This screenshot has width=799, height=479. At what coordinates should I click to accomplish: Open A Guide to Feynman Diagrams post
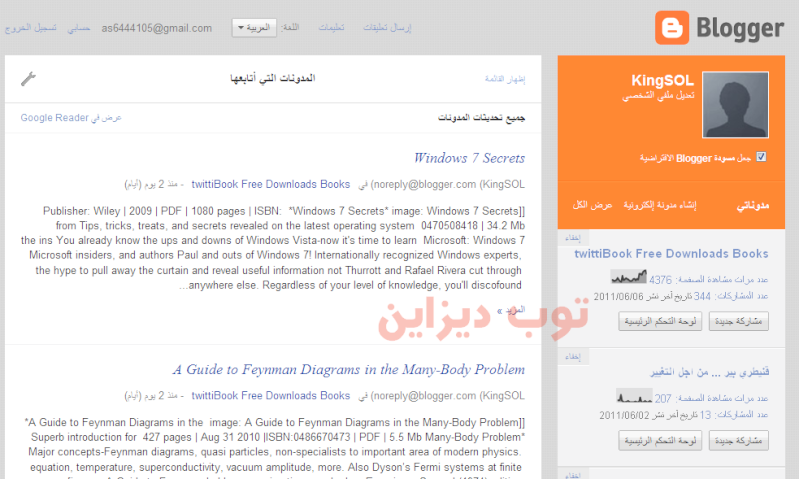pyautogui.click(x=349, y=369)
